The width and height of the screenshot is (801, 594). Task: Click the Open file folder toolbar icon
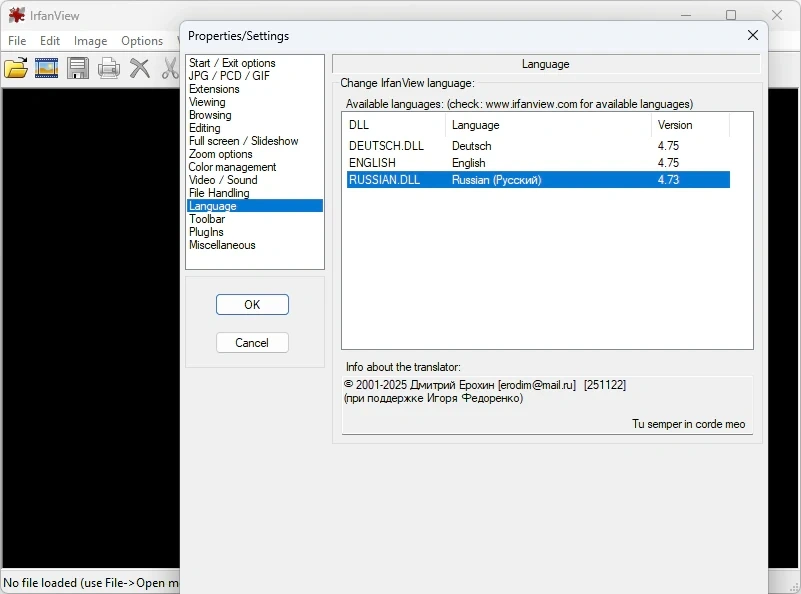(16, 68)
